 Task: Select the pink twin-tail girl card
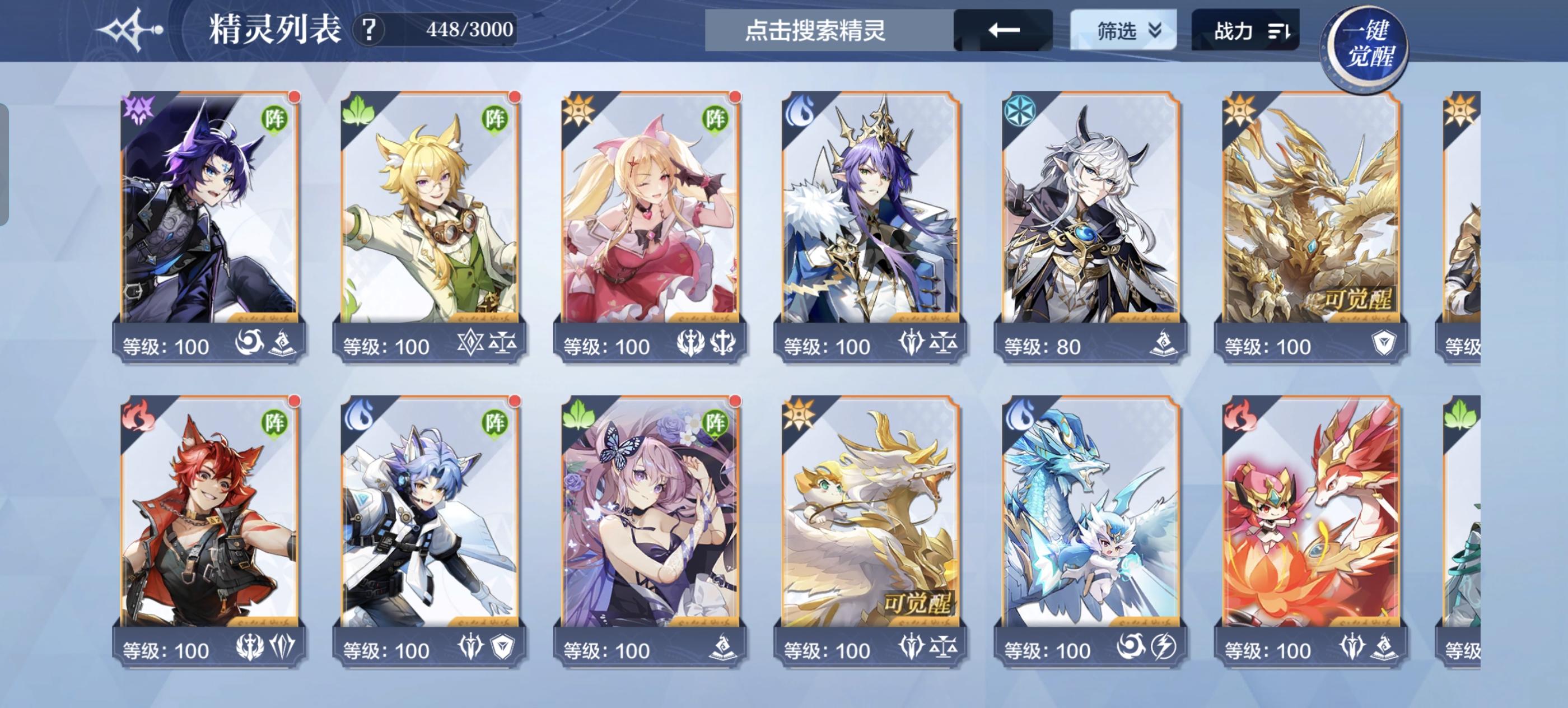point(650,227)
